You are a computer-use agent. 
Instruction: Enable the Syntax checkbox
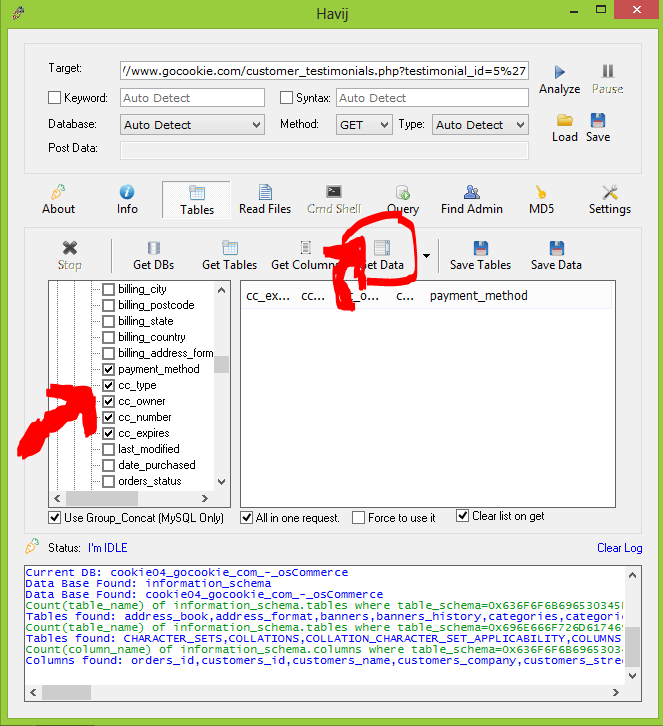287,98
